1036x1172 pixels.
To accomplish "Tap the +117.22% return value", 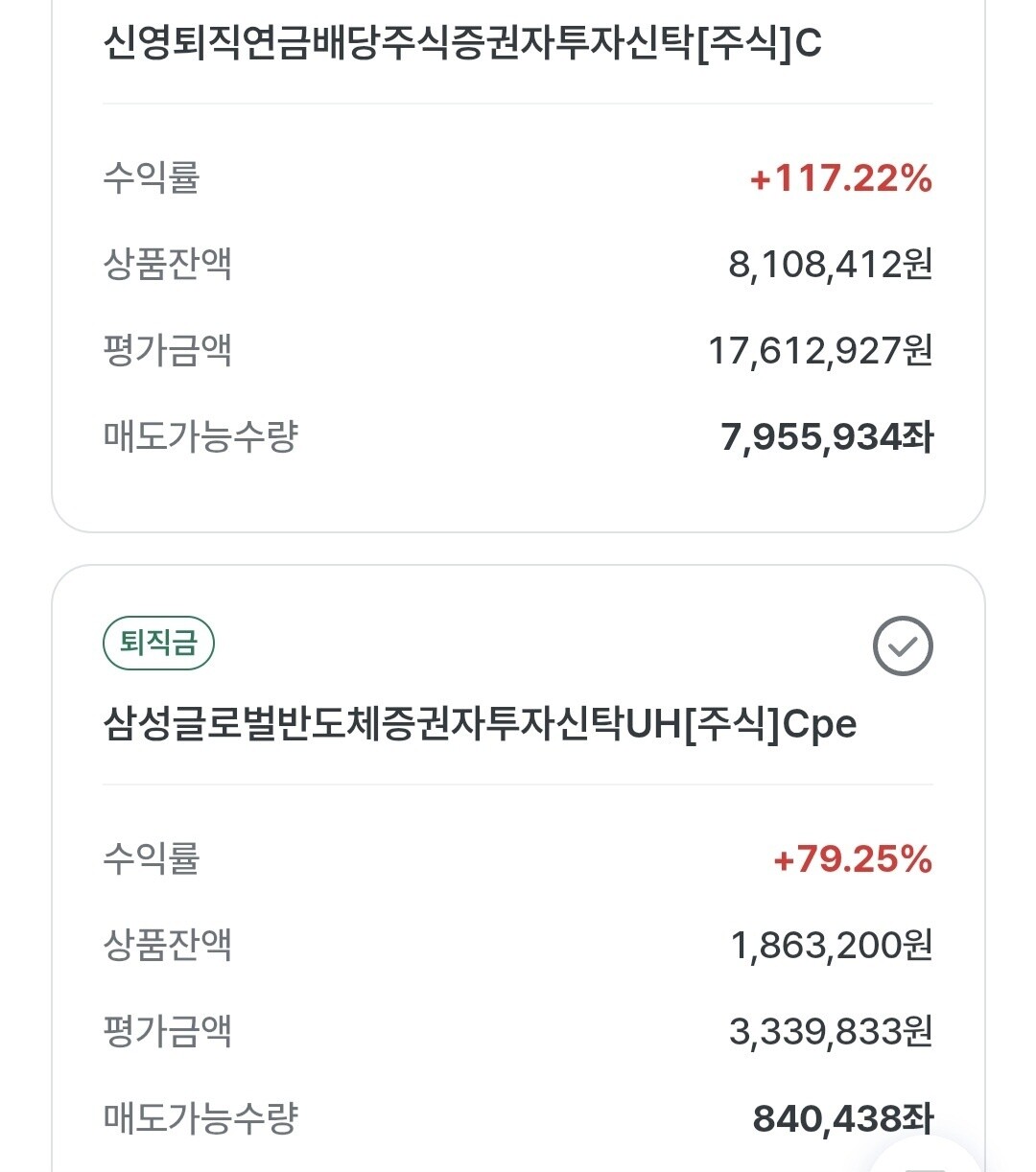I will [x=840, y=178].
